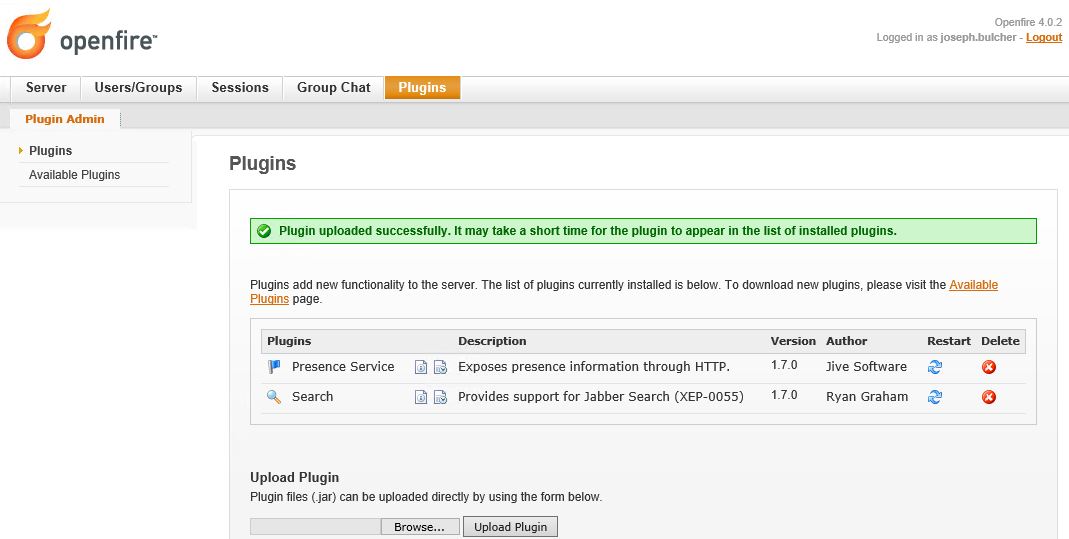Open the Users/Groups tab
1069x539 pixels.
point(138,88)
